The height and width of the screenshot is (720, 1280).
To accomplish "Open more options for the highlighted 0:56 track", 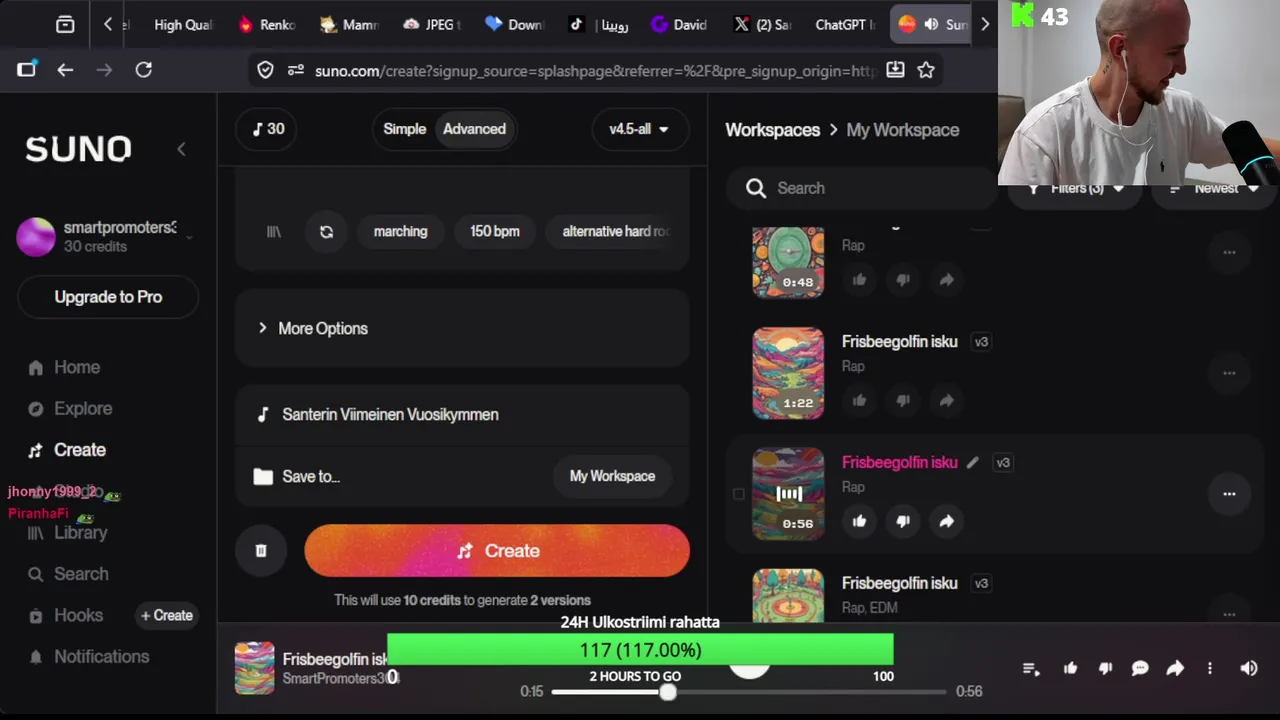I will tap(1229, 494).
